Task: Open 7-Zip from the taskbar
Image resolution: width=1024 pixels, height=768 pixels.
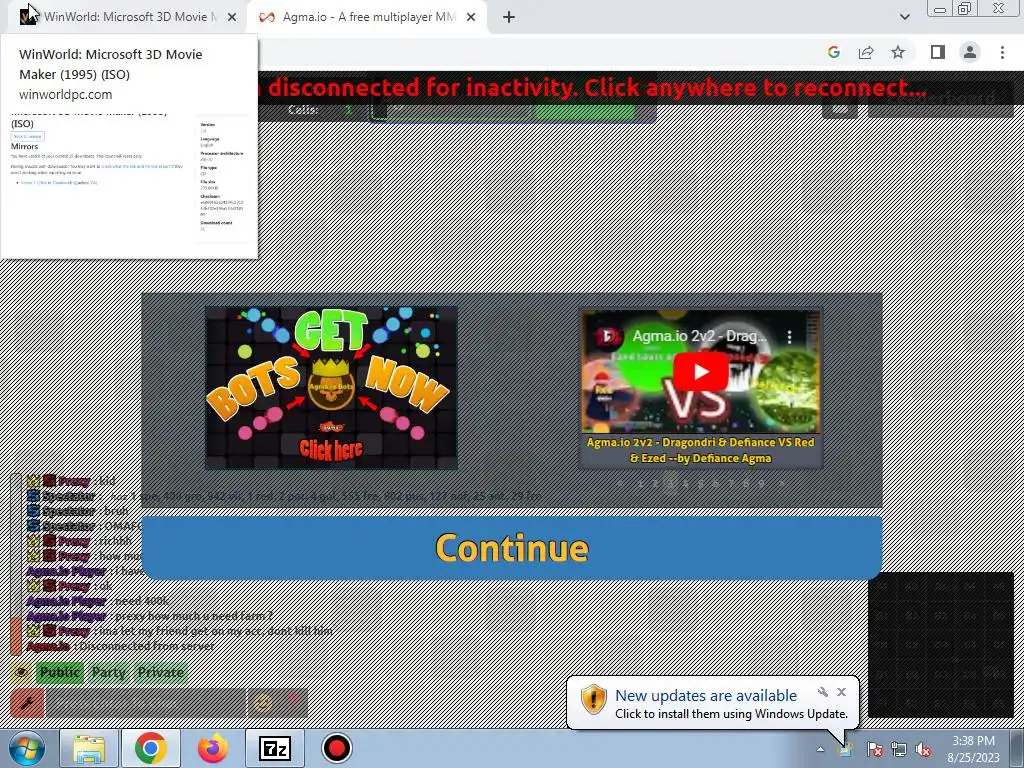Action: (x=275, y=748)
